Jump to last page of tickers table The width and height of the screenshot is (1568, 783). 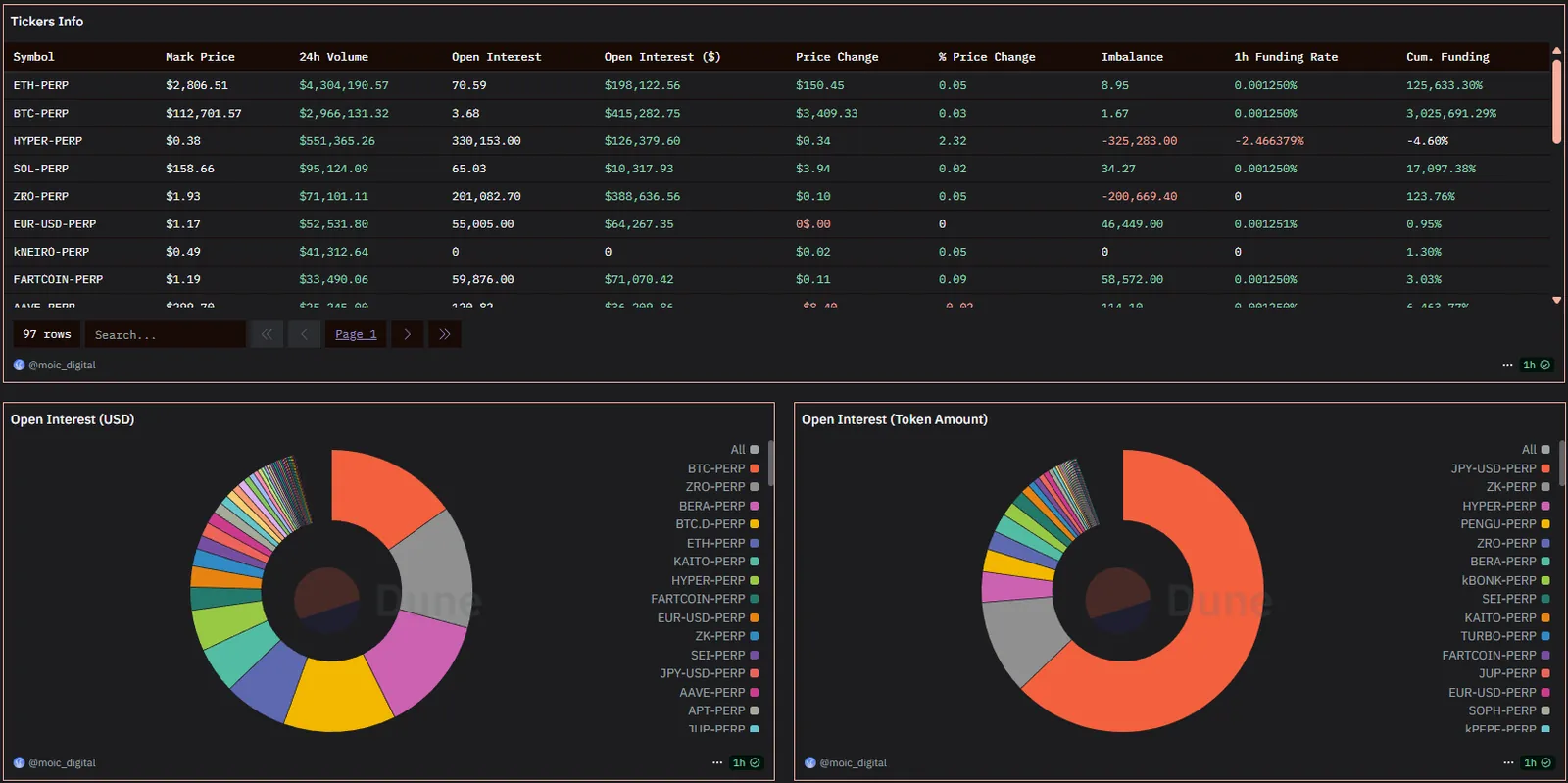[x=445, y=334]
